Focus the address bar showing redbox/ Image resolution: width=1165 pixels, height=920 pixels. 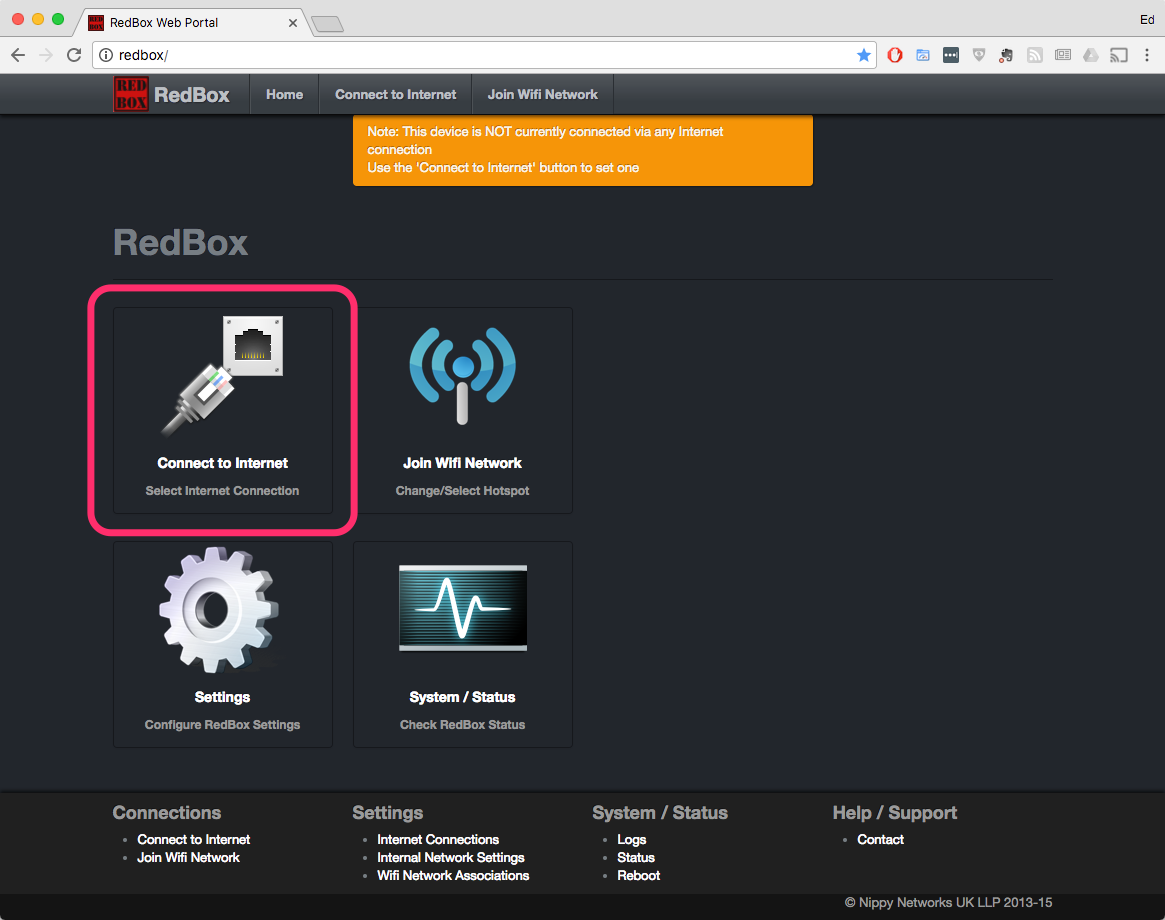tap(484, 55)
